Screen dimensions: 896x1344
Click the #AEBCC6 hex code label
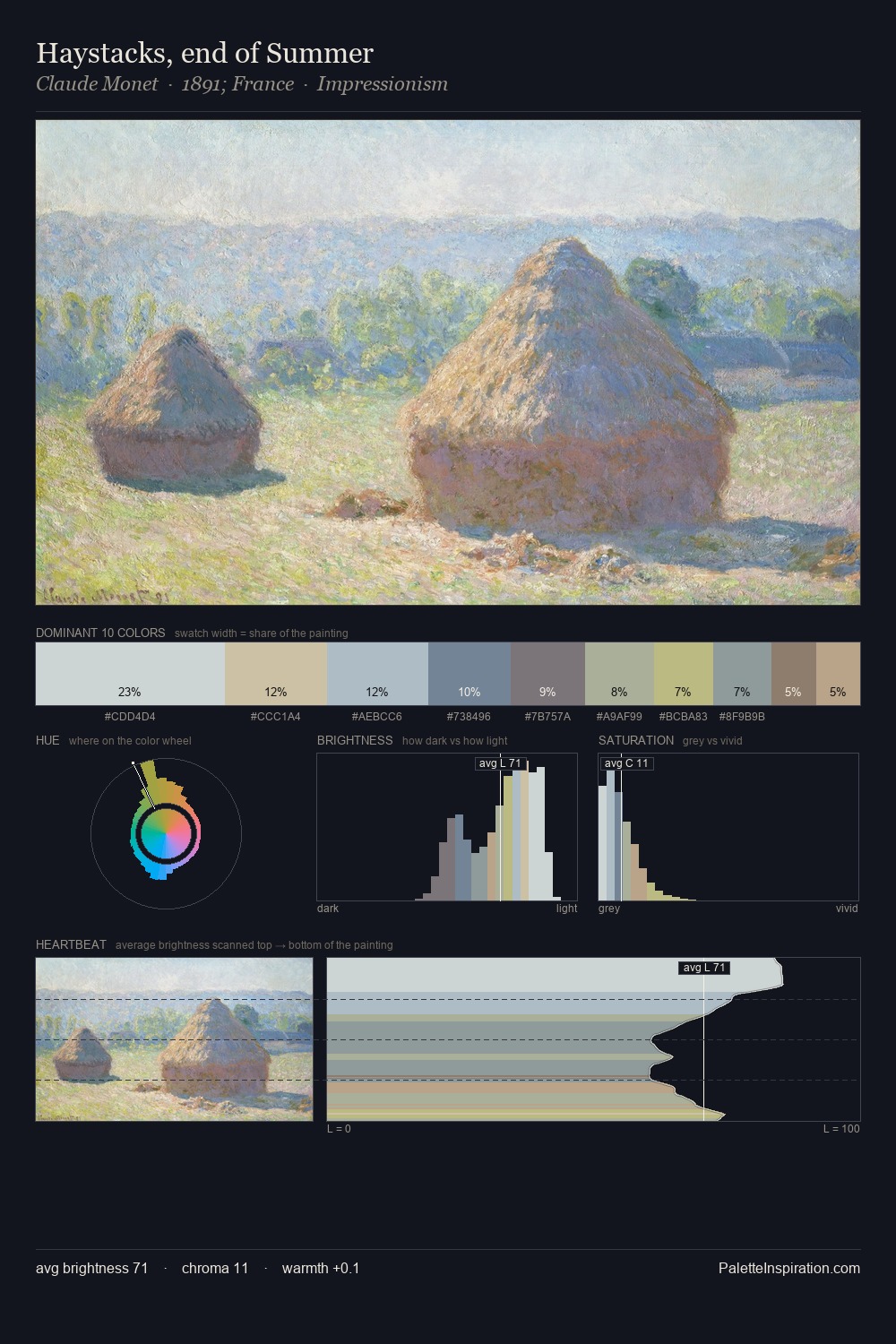pyautogui.click(x=377, y=717)
